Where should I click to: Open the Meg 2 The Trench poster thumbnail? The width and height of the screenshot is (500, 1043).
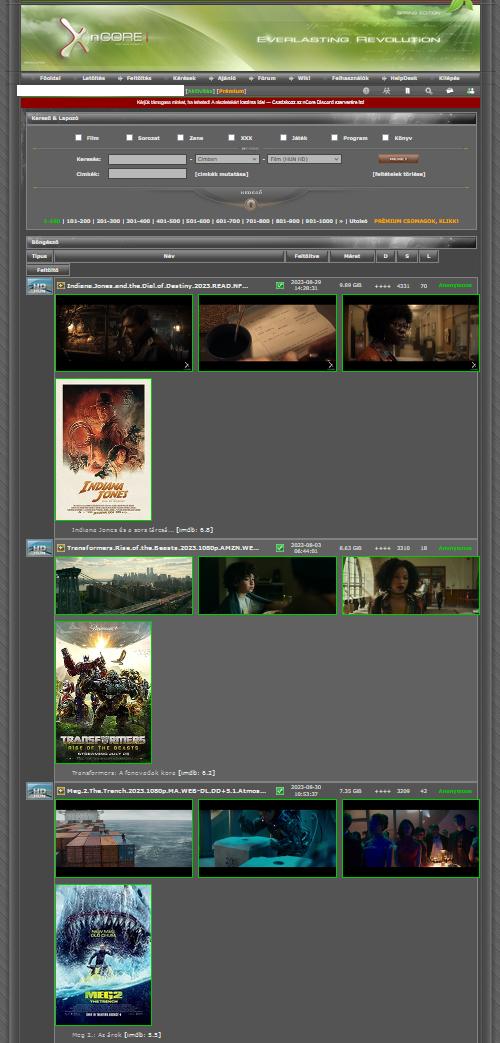(103, 955)
